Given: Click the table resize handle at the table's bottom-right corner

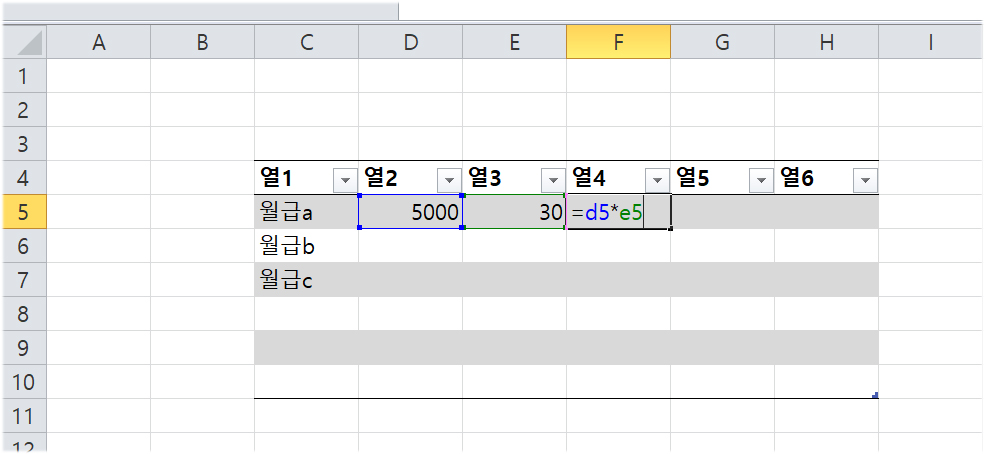Looking at the screenshot, I should (x=875, y=395).
